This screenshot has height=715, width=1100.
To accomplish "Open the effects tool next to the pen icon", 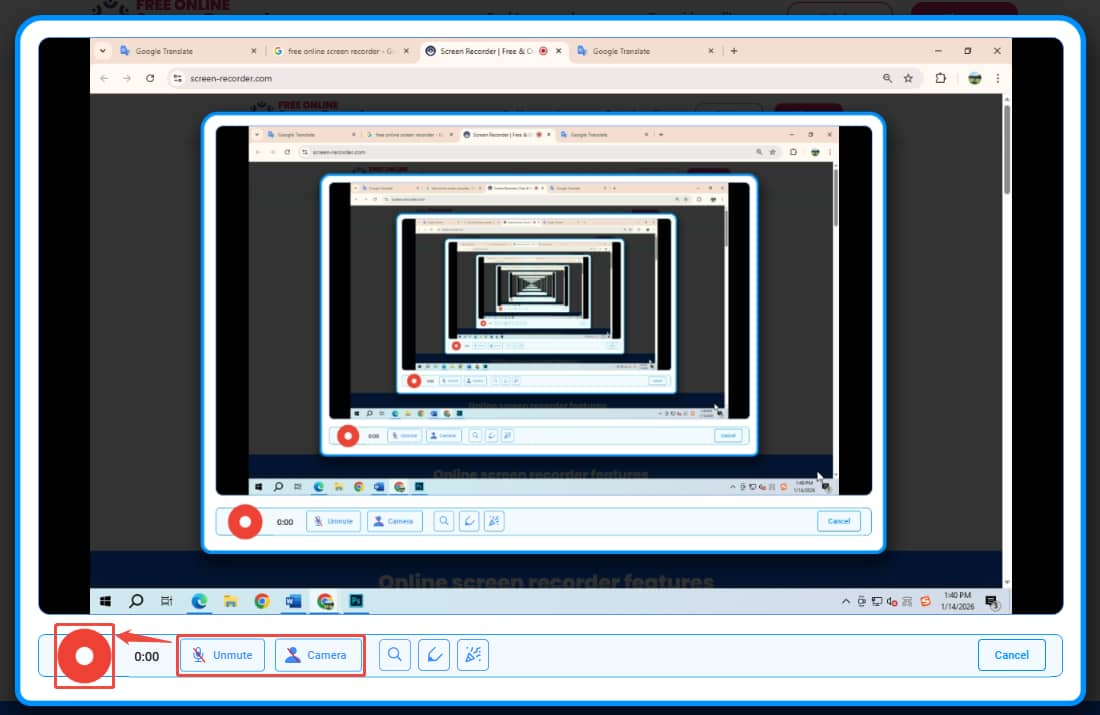I will click(472, 655).
